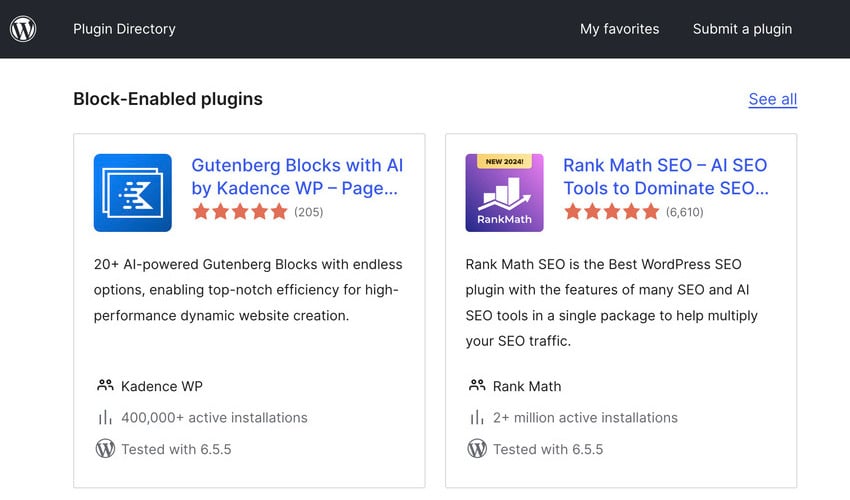This screenshot has width=850, height=500.
Task: Click bar chart icon beside 400,000+ installations
Action: (x=105, y=418)
